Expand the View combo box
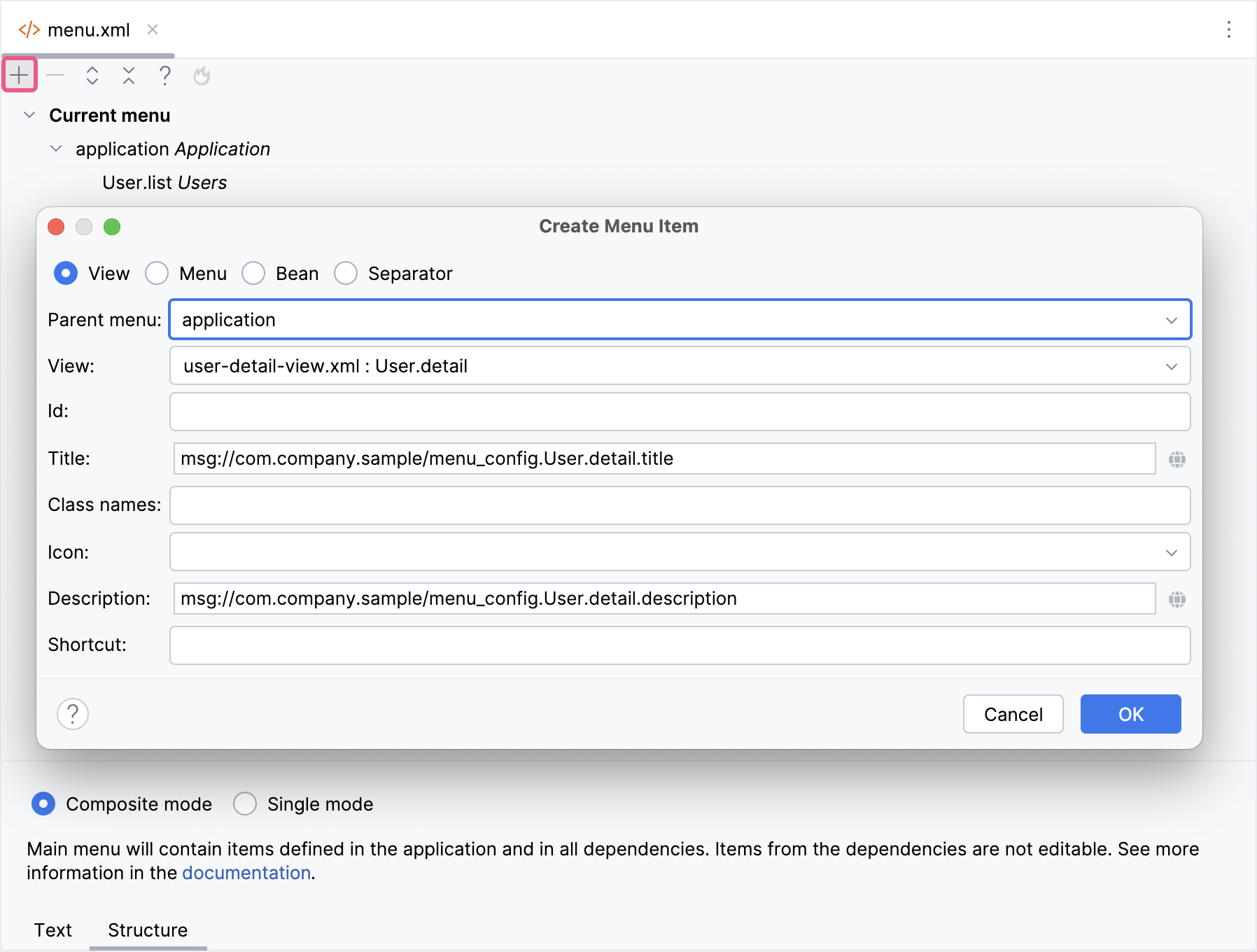Screen dimensions: 1257x952 click(1171, 366)
